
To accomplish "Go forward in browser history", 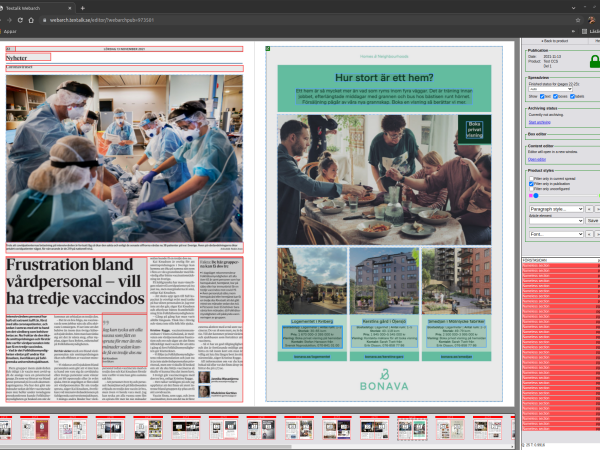I will (9, 20).
